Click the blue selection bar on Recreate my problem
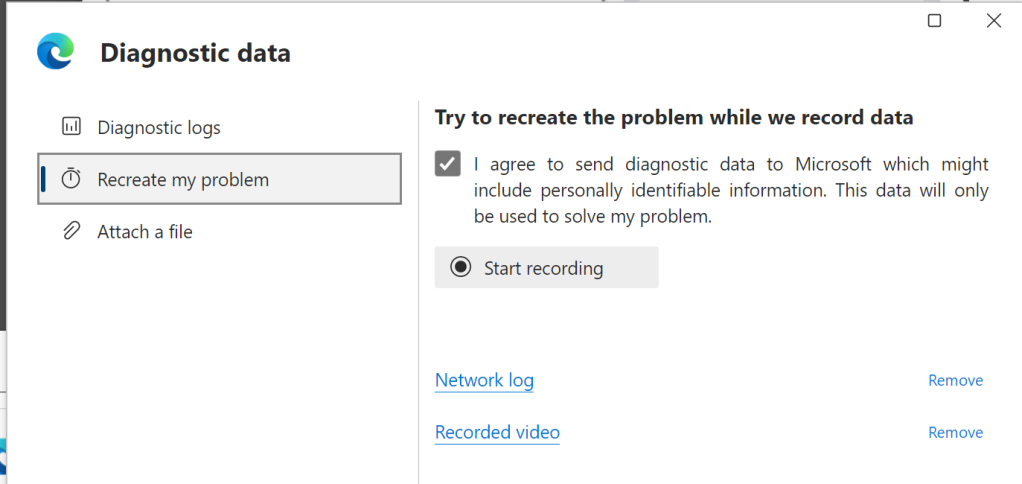Screen dimensions: 1022x484 coord(44,180)
